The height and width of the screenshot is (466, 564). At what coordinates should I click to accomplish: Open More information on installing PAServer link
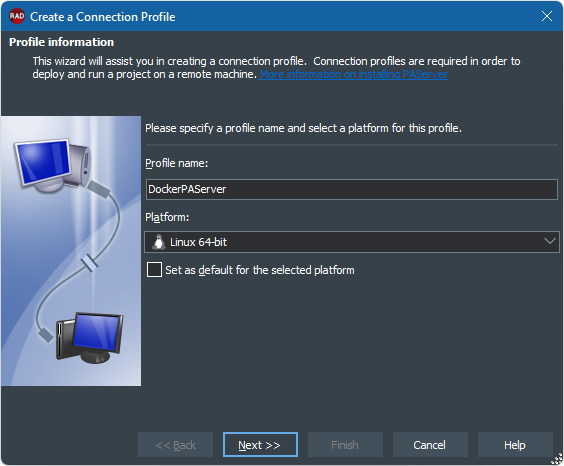pyautogui.click(x=354, y=74)
